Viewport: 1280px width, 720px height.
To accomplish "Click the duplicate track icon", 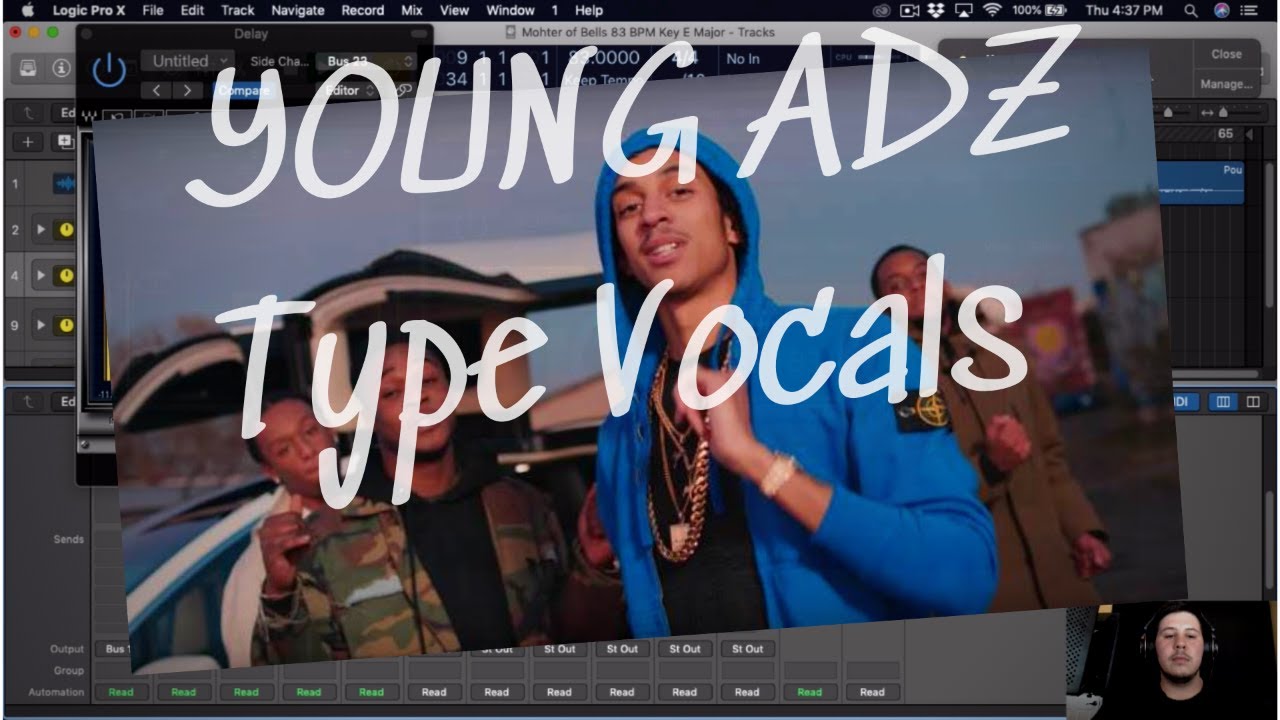I will click(66, 142).
